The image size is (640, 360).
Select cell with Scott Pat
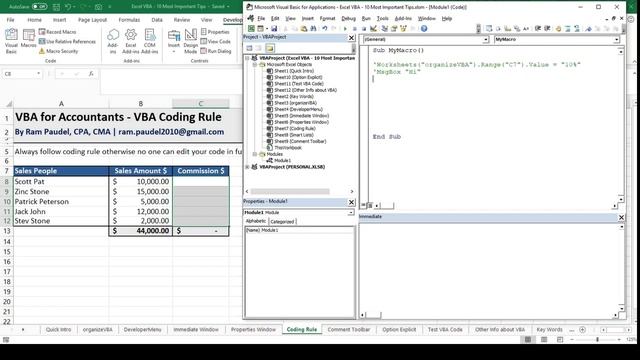pyautogui.click(x=61, y=181)
